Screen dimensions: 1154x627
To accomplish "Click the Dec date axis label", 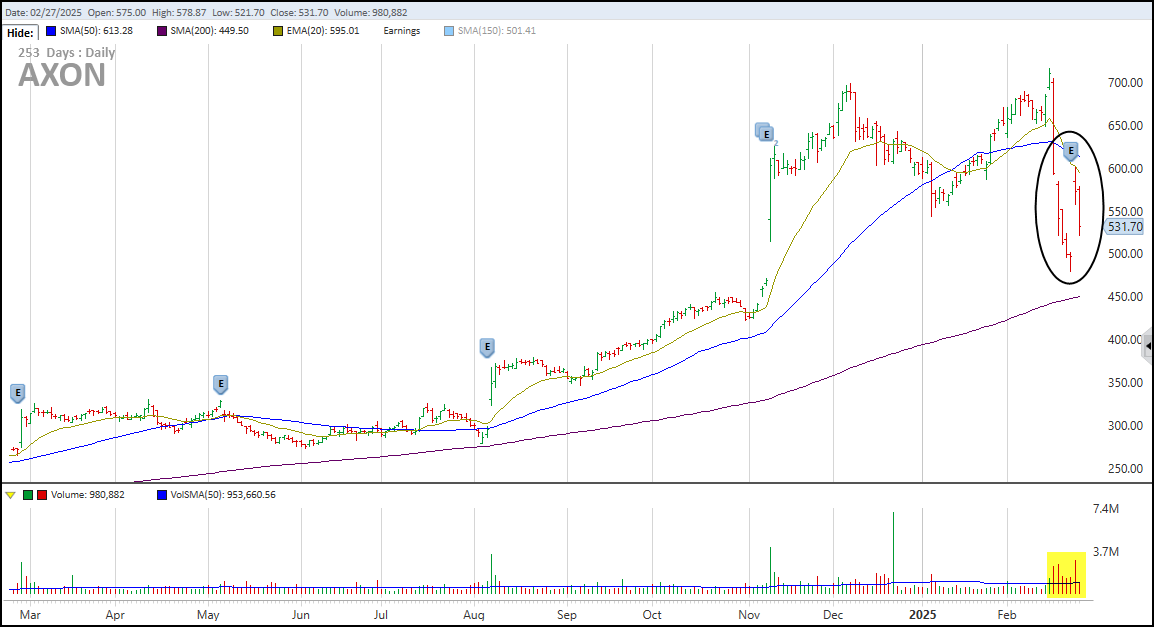I will 833,614.
